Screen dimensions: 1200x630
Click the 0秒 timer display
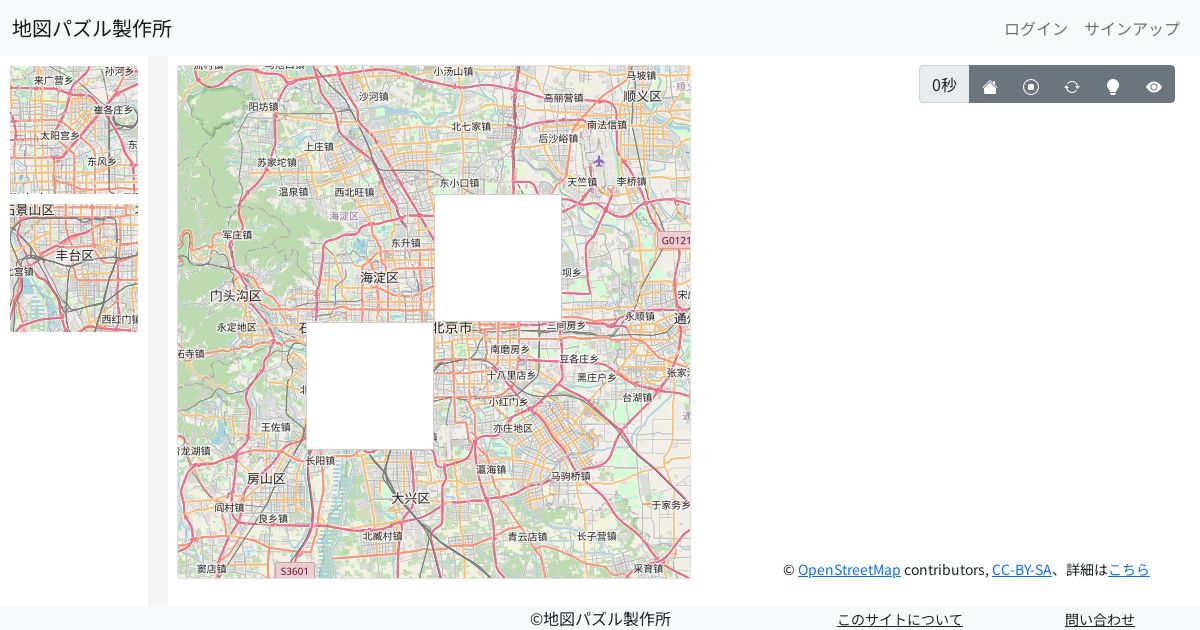tap(944, 85)
